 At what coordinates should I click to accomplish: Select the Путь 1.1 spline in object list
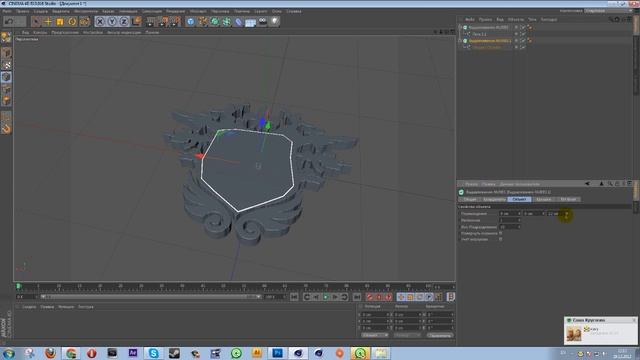coord(480,34)
